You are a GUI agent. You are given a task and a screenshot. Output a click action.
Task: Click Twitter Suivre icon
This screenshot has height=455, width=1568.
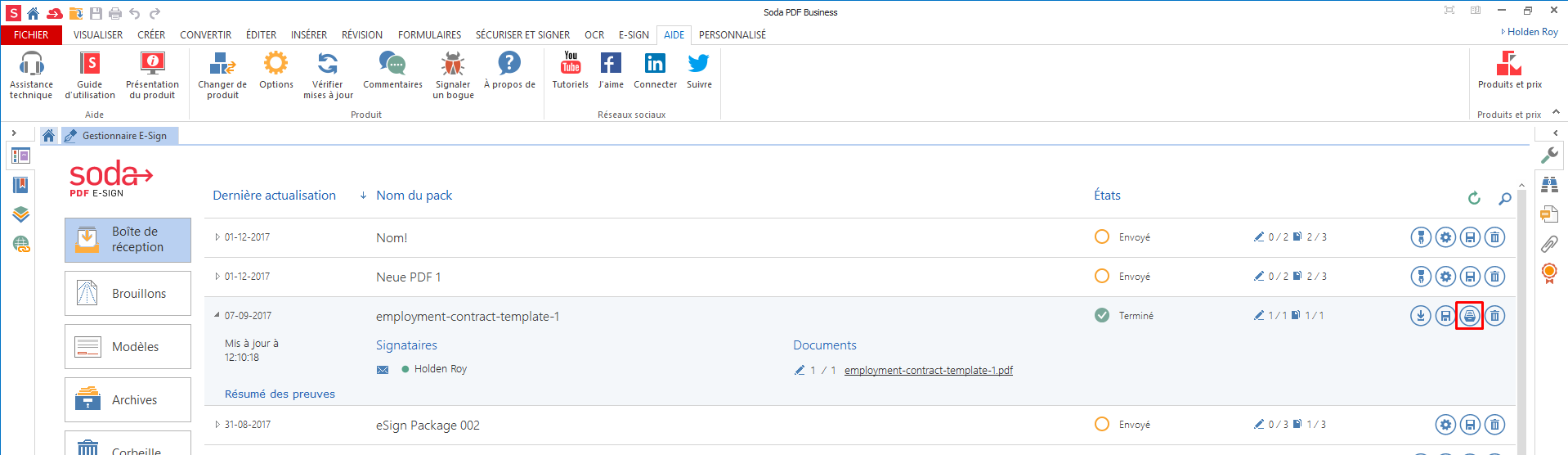click(699, 63)
